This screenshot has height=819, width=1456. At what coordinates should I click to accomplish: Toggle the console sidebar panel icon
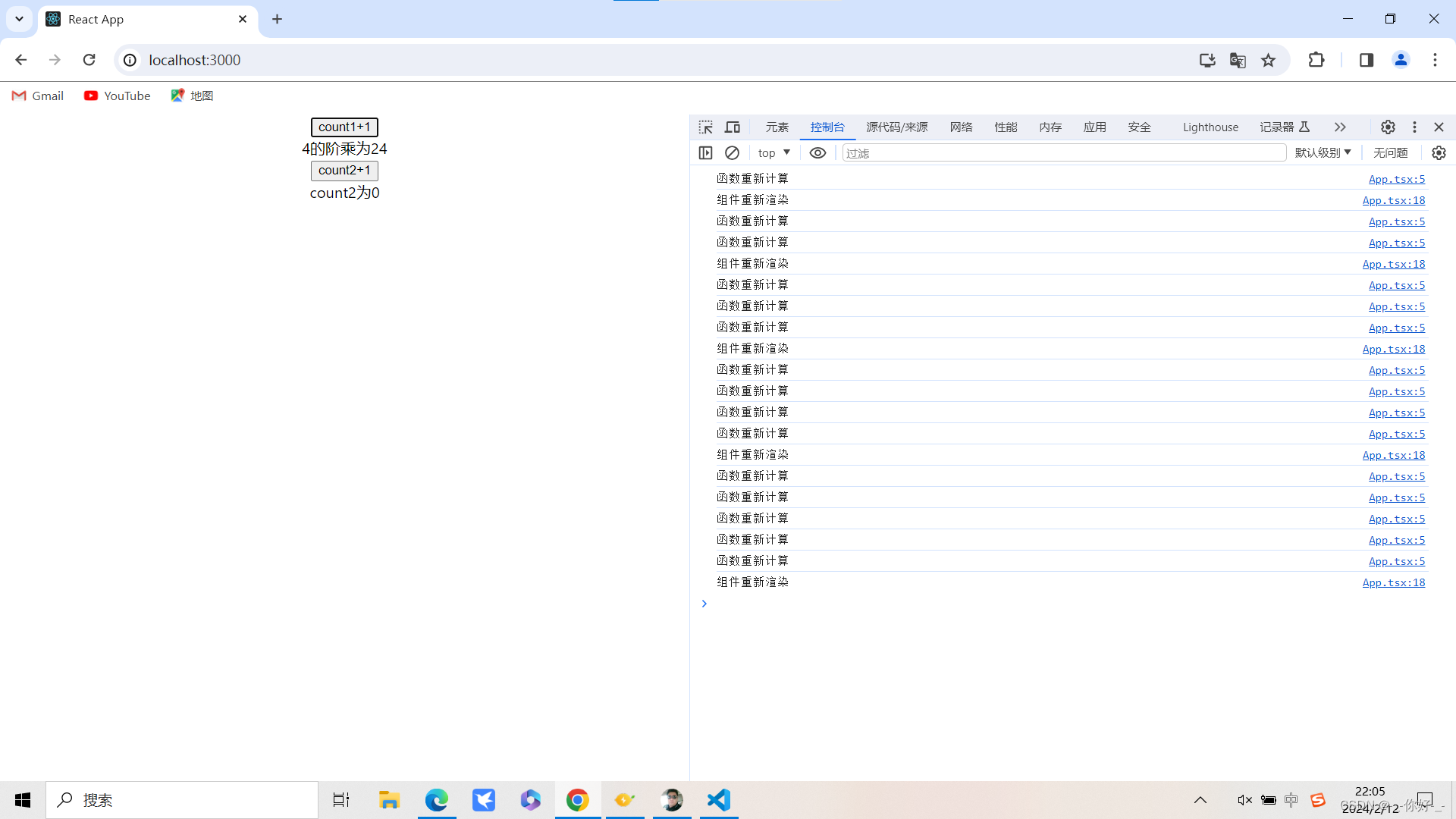(x=706, y=152)
